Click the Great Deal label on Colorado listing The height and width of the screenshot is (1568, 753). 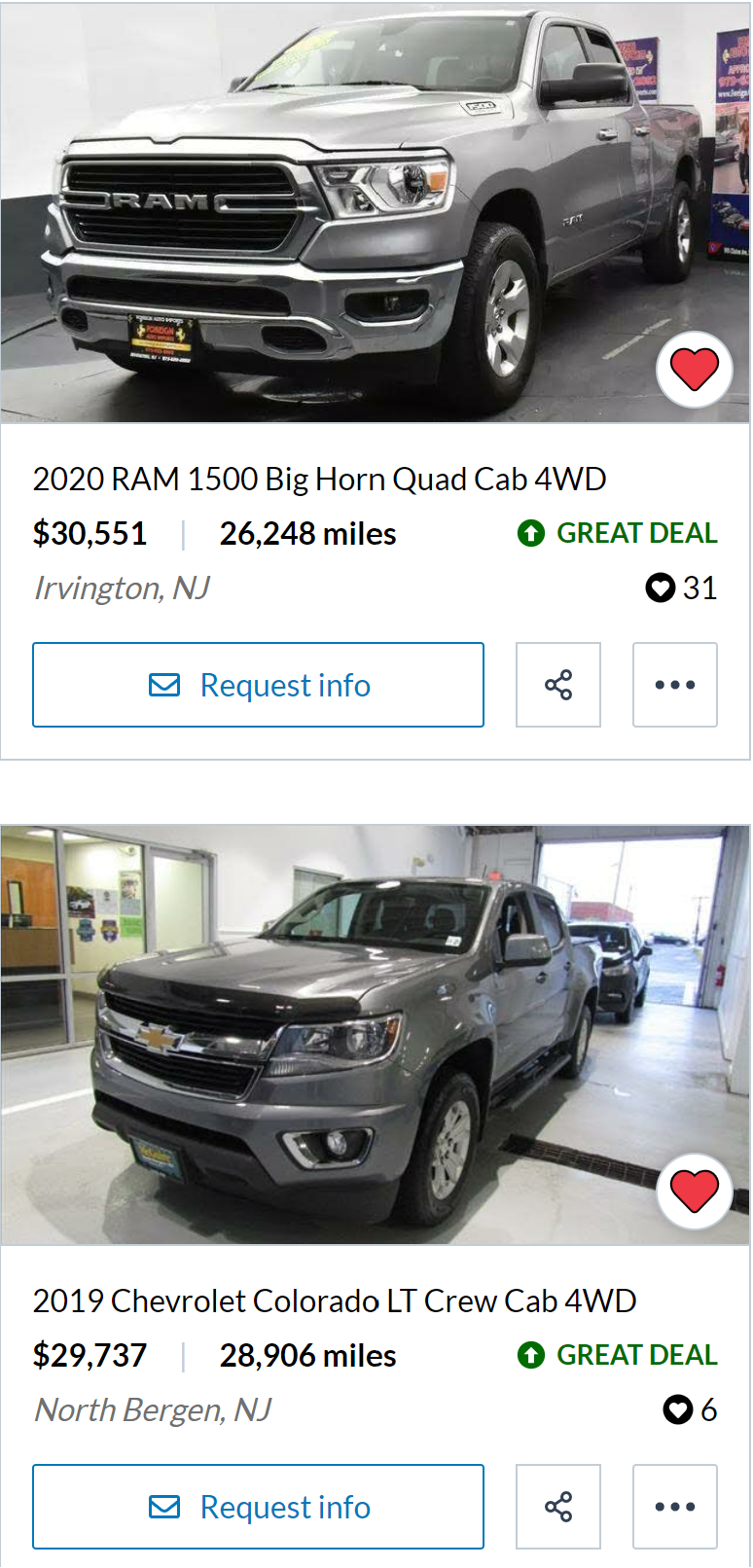637,1355
